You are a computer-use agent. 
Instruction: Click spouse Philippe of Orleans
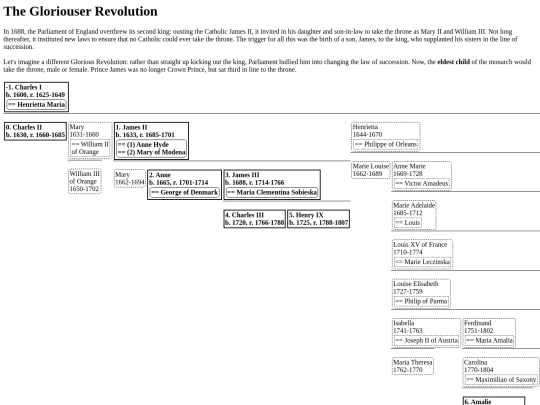coord(386,144)
